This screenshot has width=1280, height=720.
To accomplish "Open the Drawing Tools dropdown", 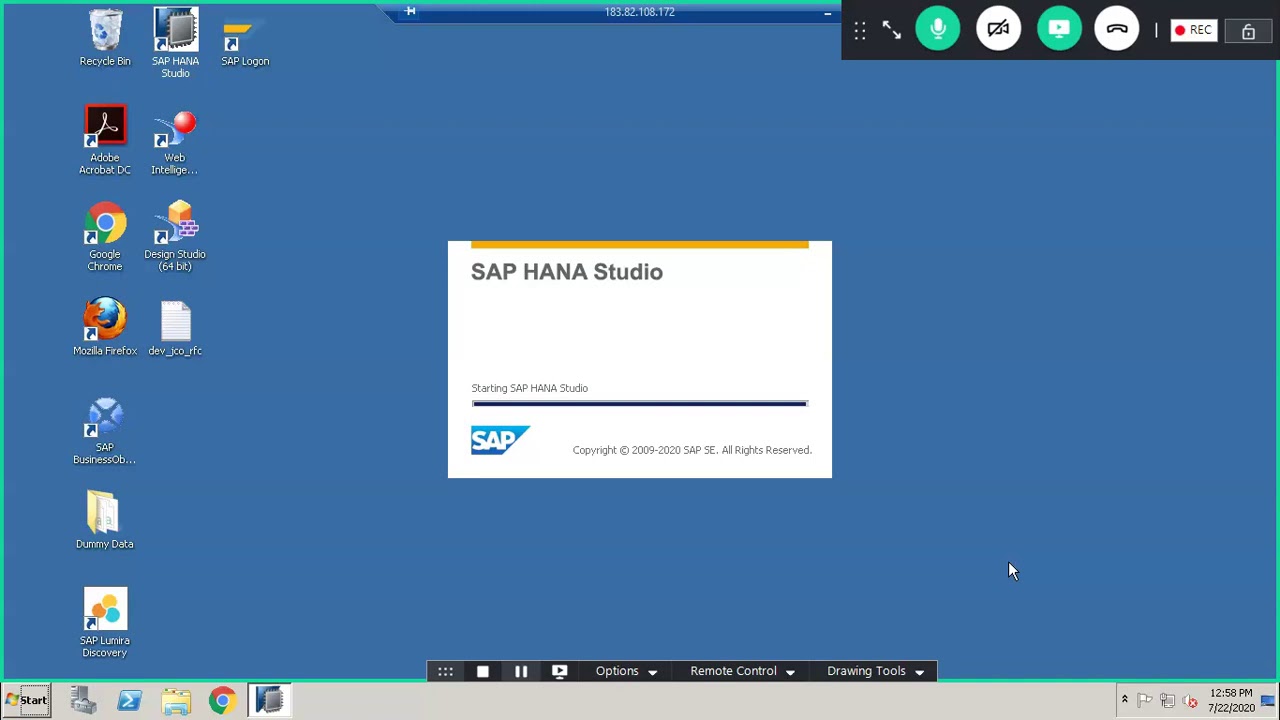I will tap(875, 671).
